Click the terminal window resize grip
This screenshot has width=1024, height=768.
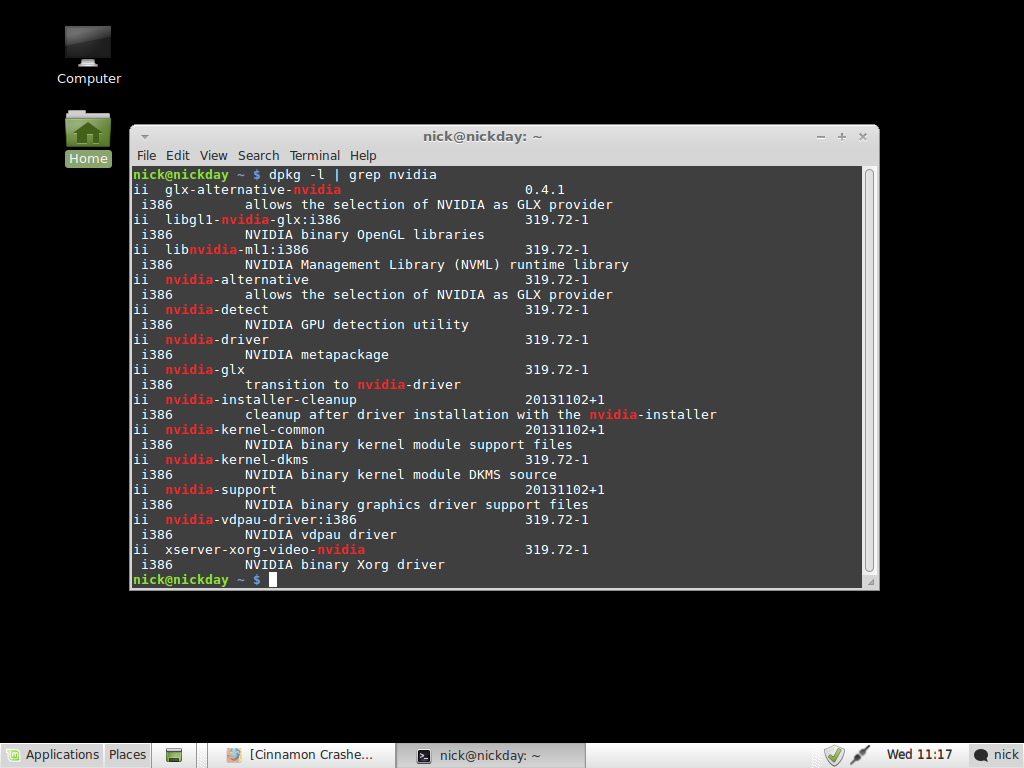click(x=870, y=581)
